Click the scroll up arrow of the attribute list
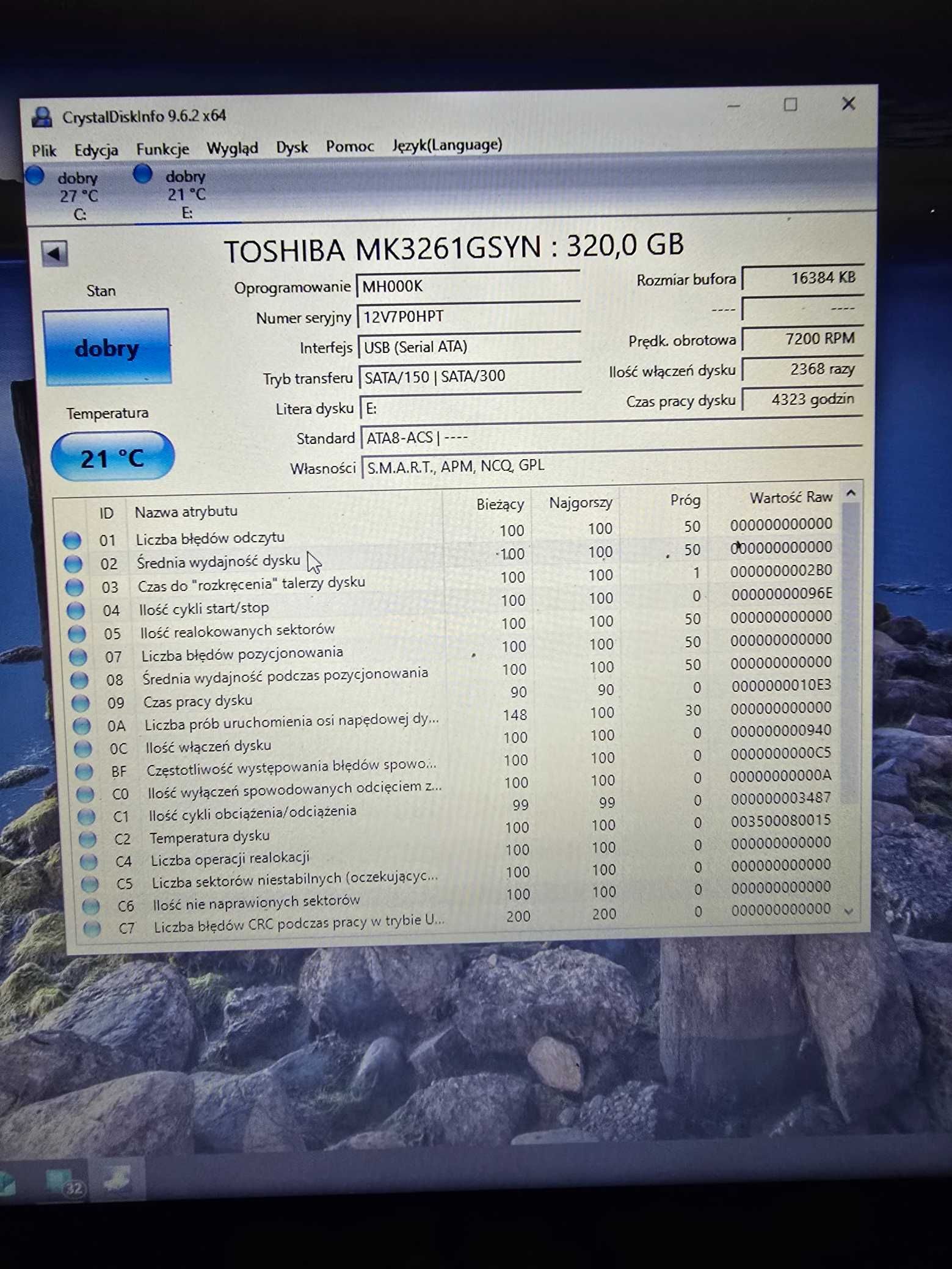Screen dimensions: 952x1269 pyautogui.click(x=851, y=492)
